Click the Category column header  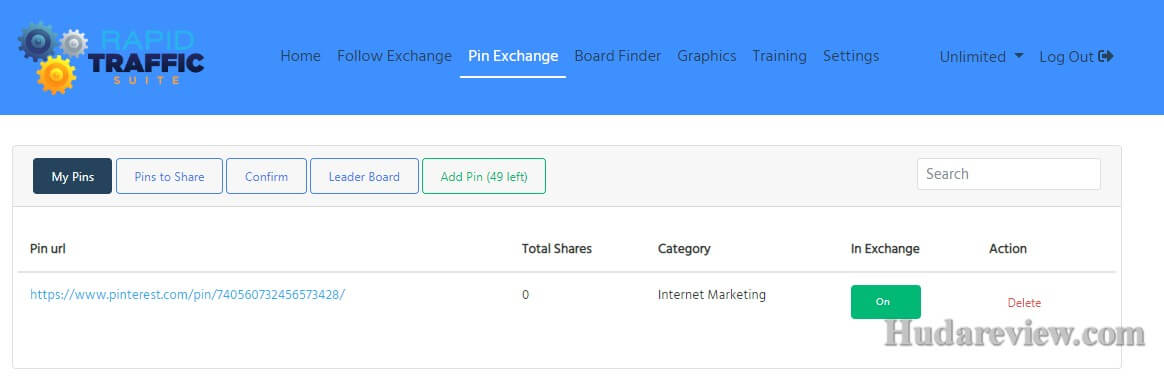(684, 249)
